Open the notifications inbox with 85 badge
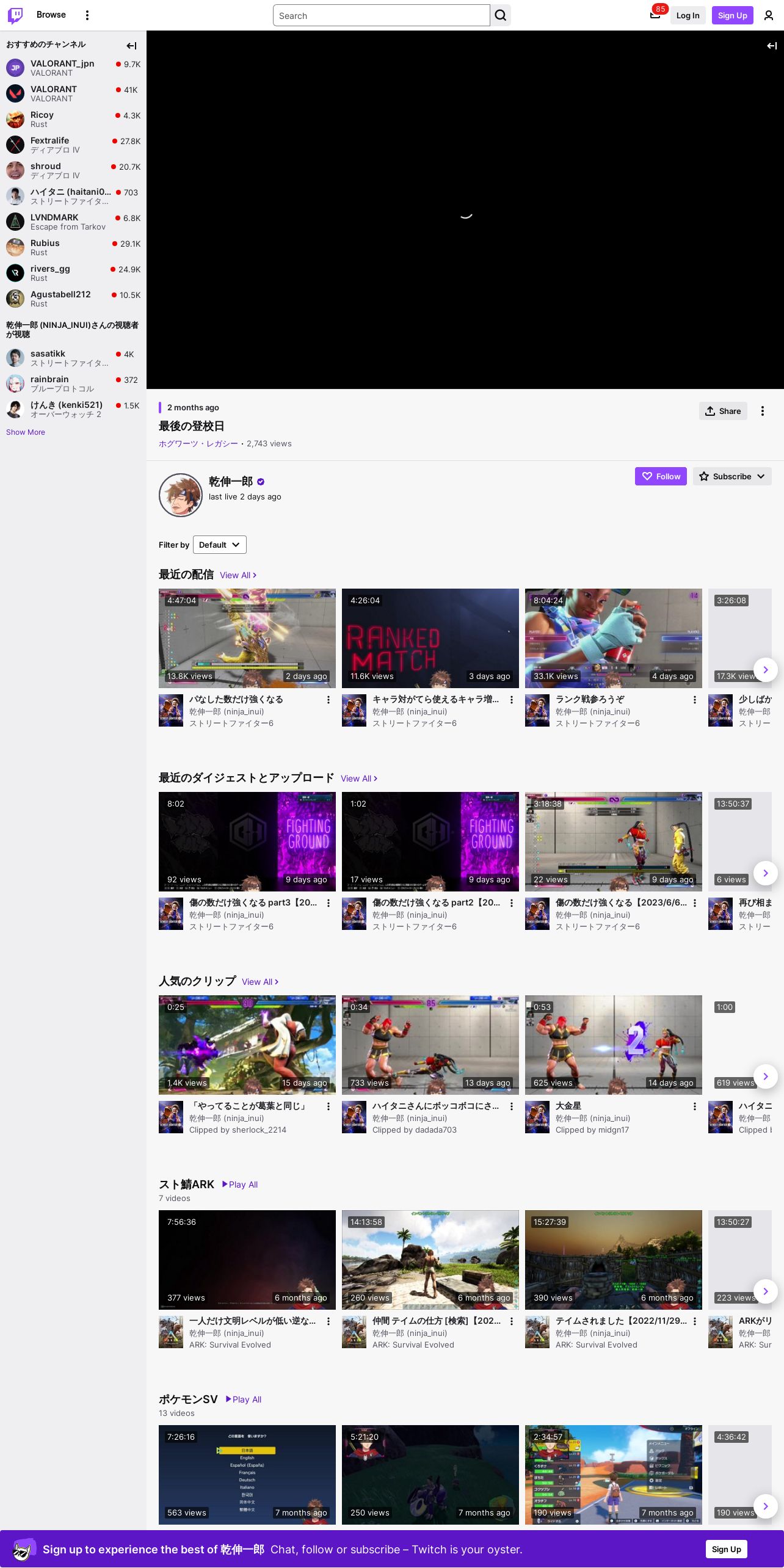The height and width of the screenshot is (1568, 784). coord(655,15)
